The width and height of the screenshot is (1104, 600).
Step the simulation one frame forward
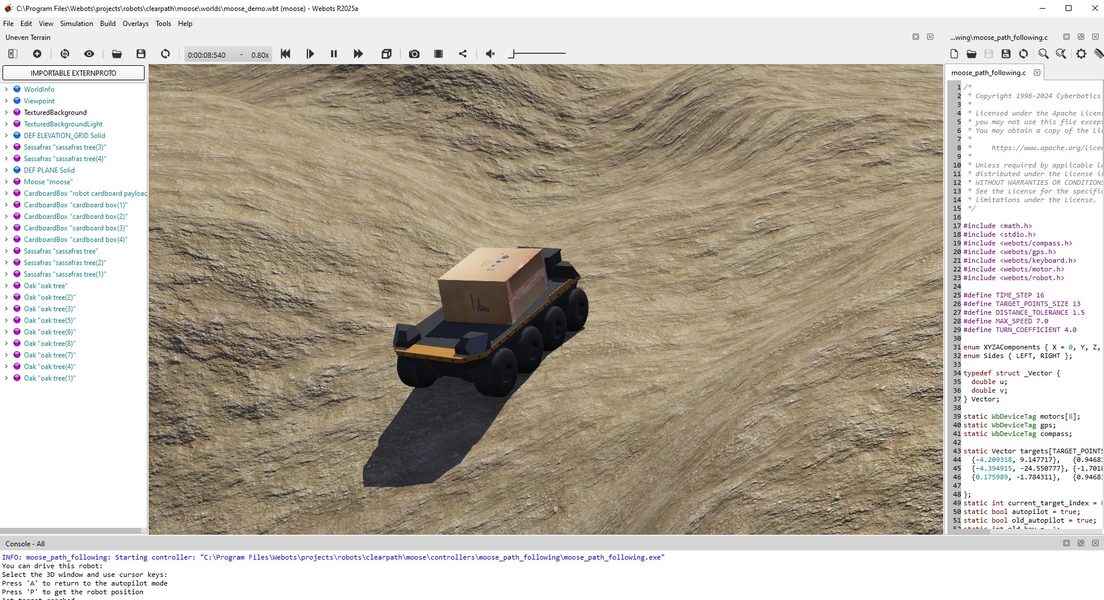coord(310,54)
